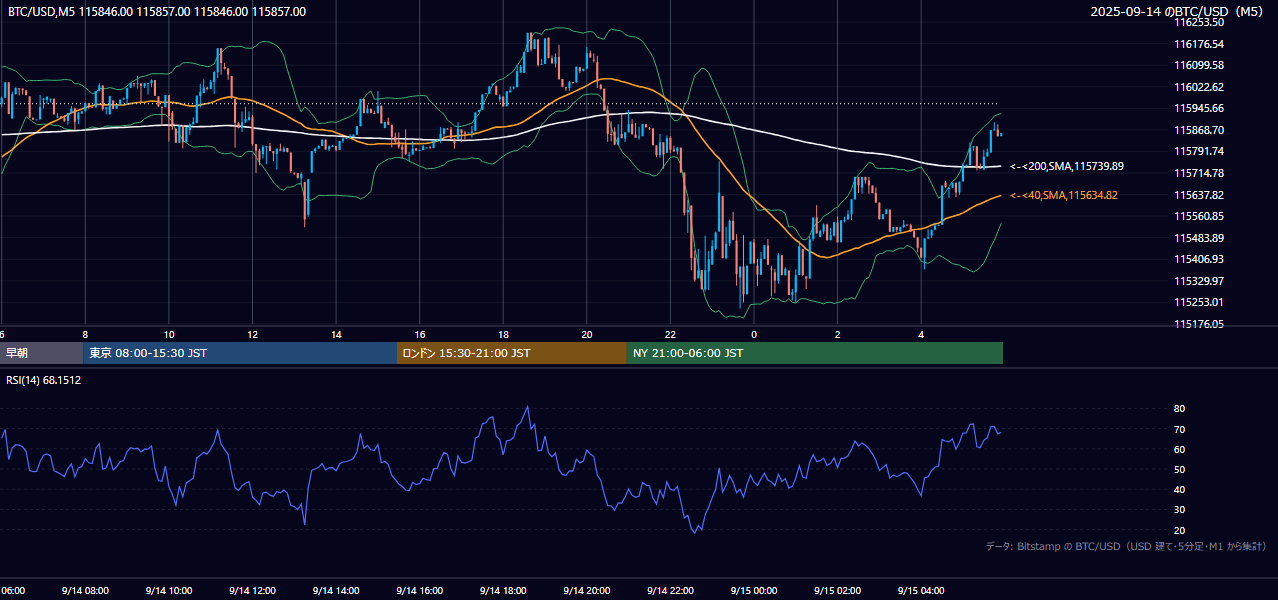Click price axis label 115329.97
The width and height of the screenshot is (1278, 600).
[1199, 281]
